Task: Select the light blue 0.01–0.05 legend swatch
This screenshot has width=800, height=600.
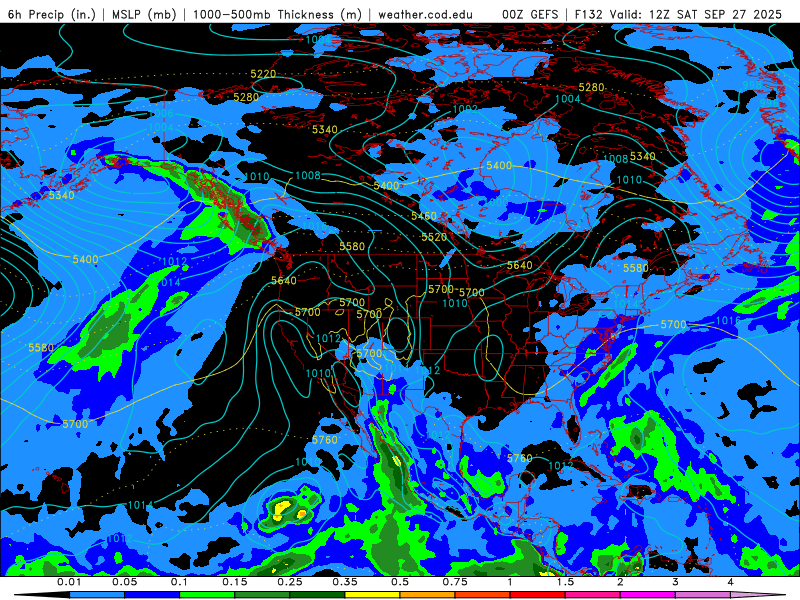Action: (97, 595)
